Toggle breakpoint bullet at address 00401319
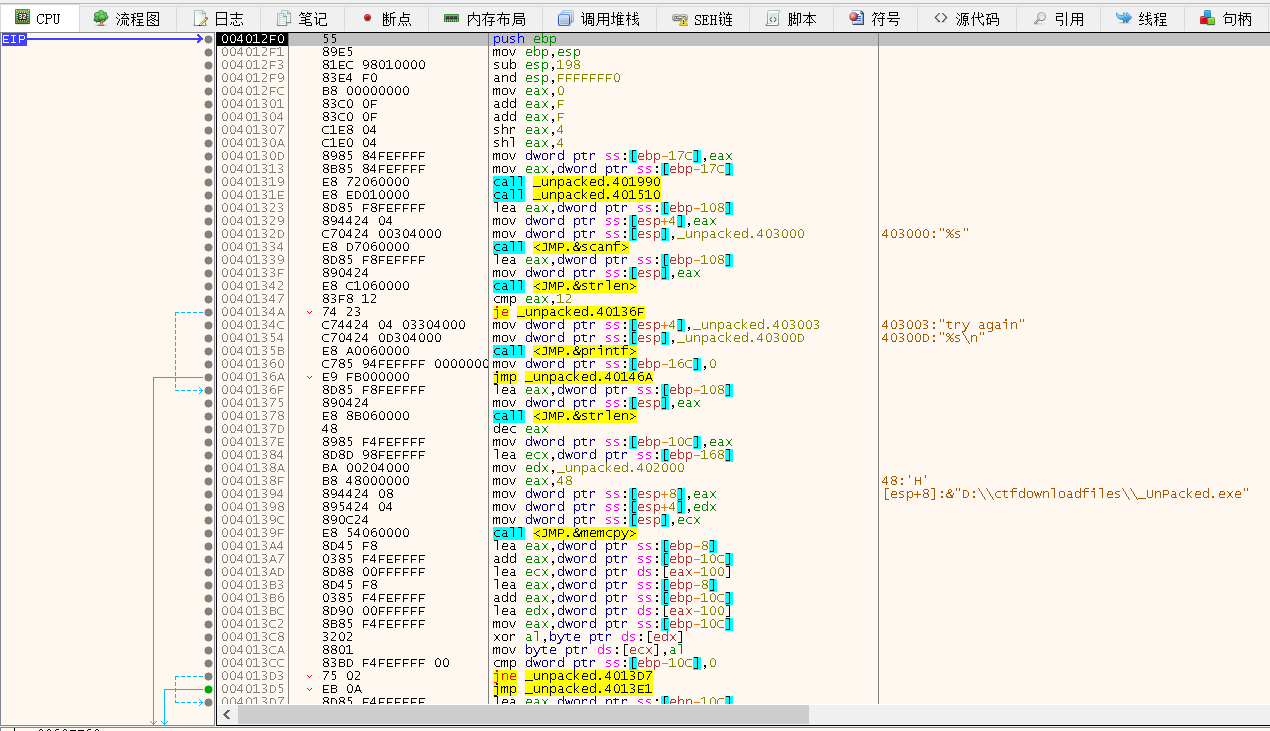The width and height of the screenshot is (1270, 731). tap(208, 182)
